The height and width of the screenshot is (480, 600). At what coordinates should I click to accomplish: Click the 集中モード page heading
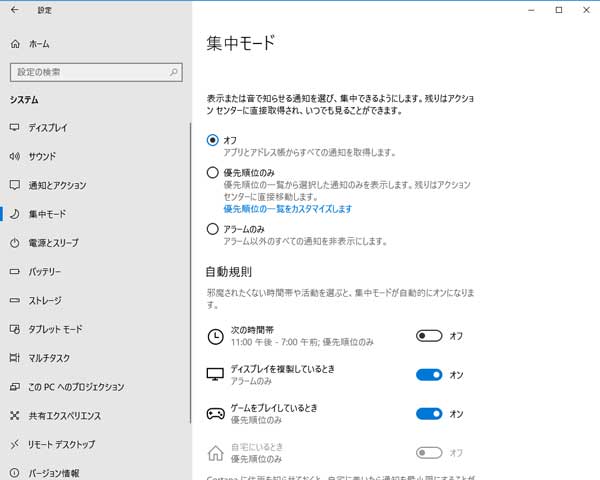click(x=241, y=42)
